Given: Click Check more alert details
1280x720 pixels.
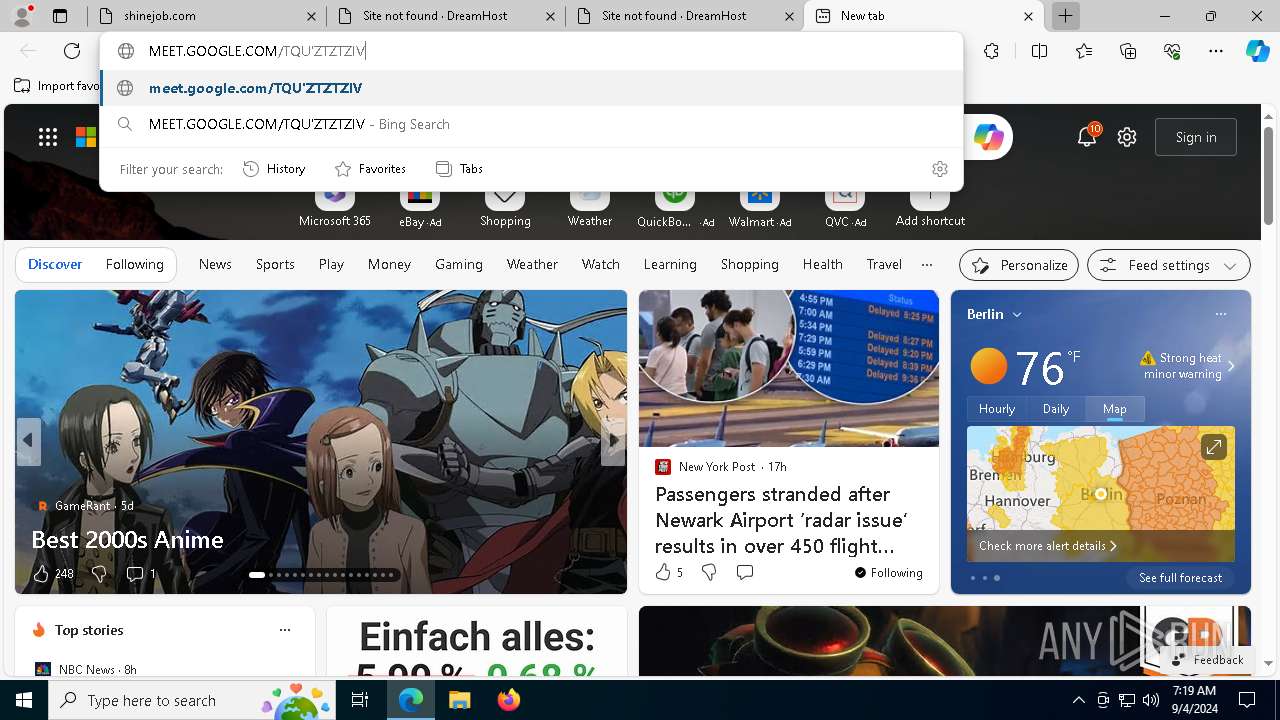Looking at the screenshot, I should click(1047, 546).
